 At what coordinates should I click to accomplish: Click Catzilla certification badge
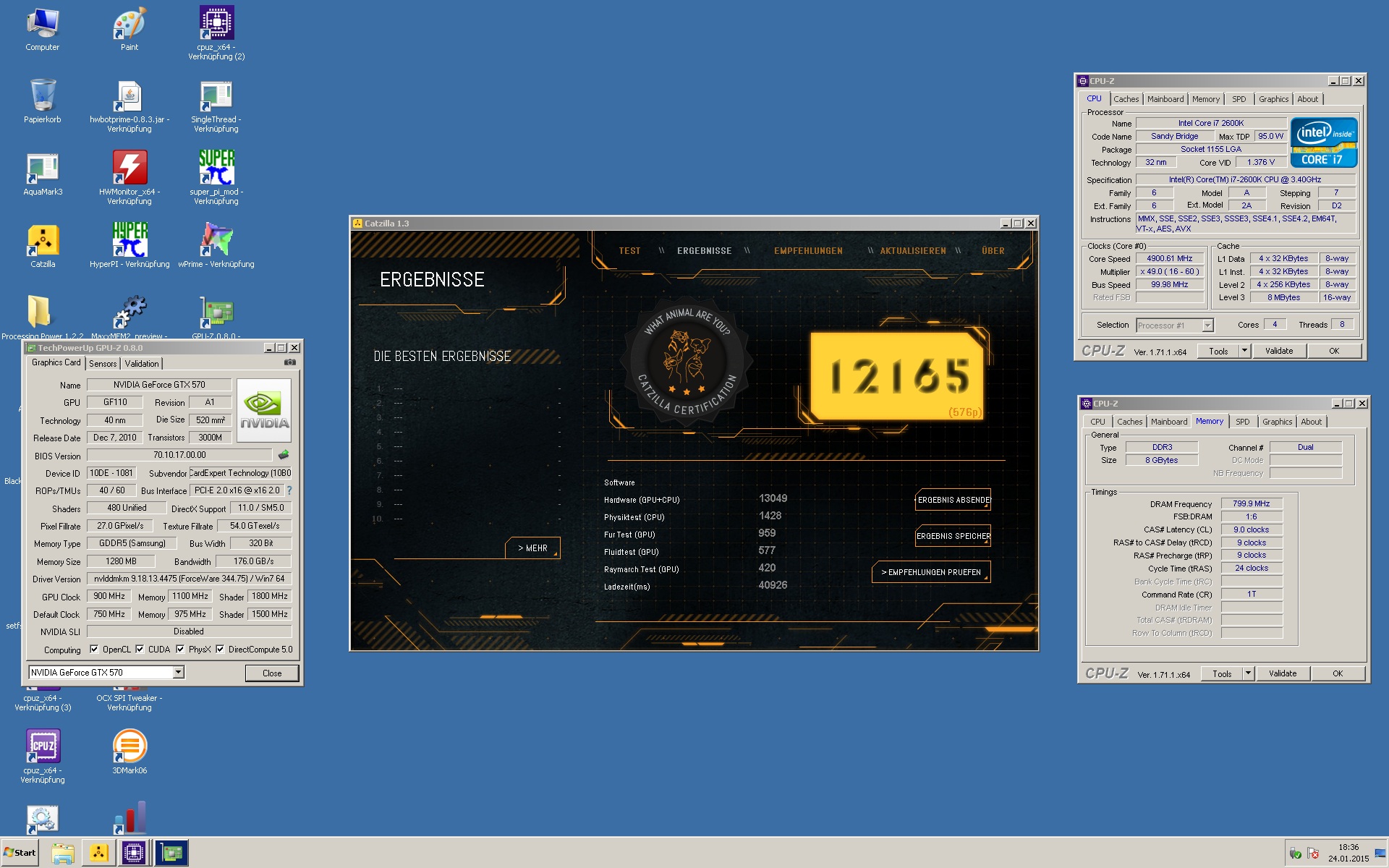[x=687, y=362]
